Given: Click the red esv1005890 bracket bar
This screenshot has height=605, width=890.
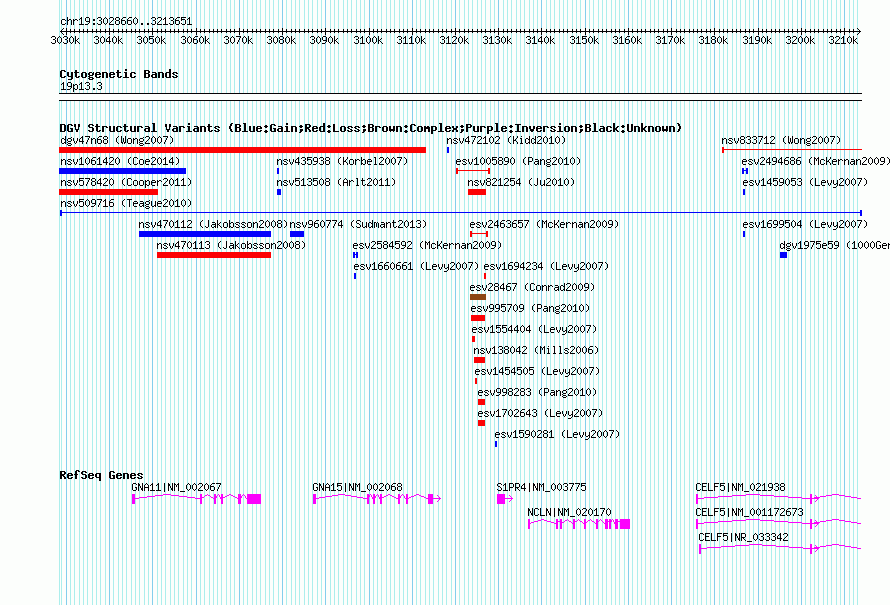Looking at the screenshot, I should click(473, 171).
